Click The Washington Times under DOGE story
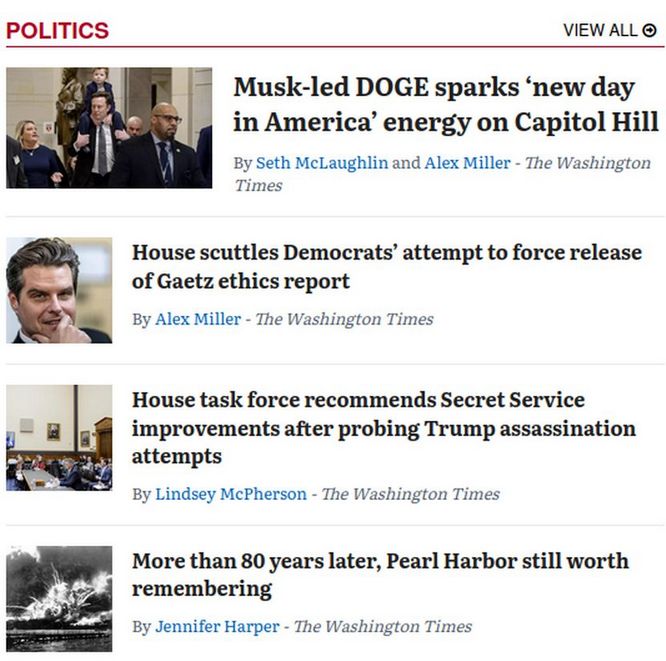666x661 pixels. click(590, 163)
